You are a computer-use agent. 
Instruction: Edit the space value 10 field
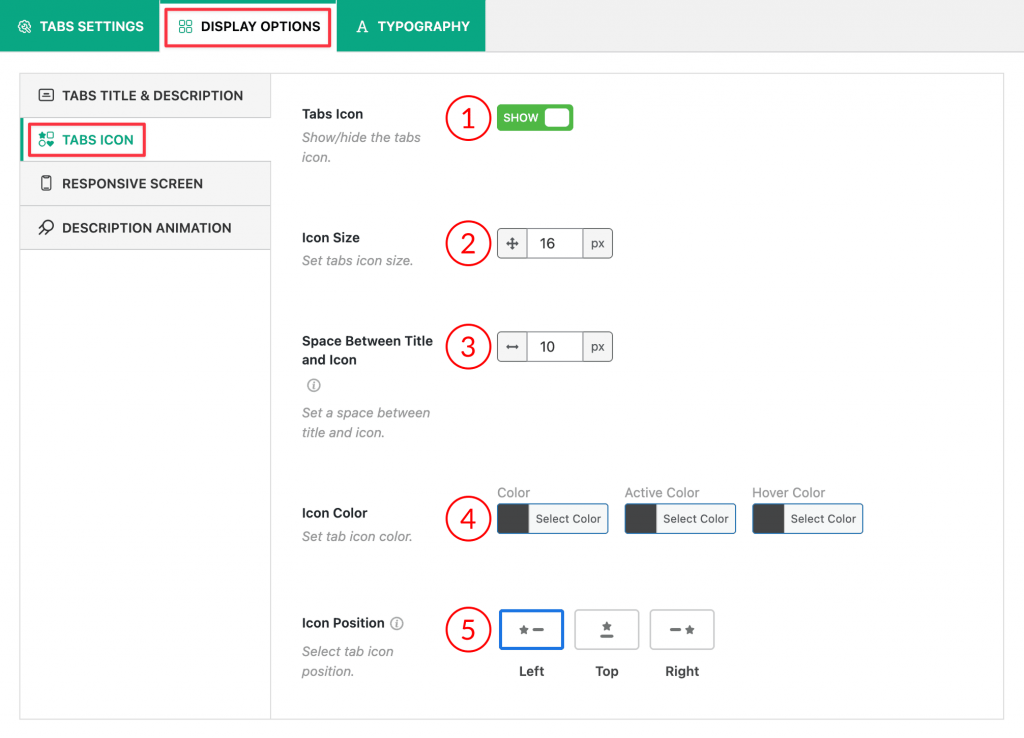point(554,347)
